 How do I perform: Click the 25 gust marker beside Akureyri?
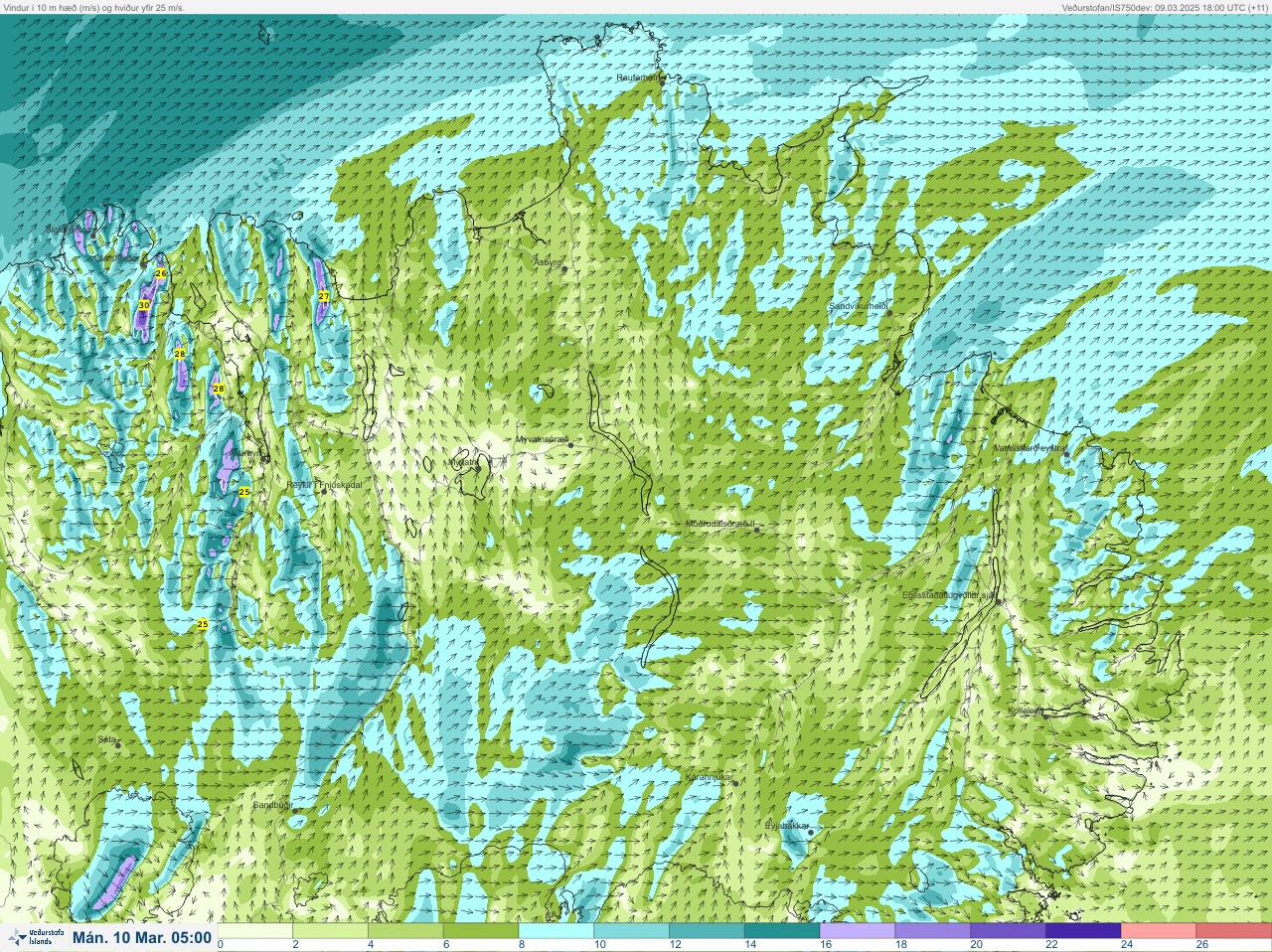(244, 492)
